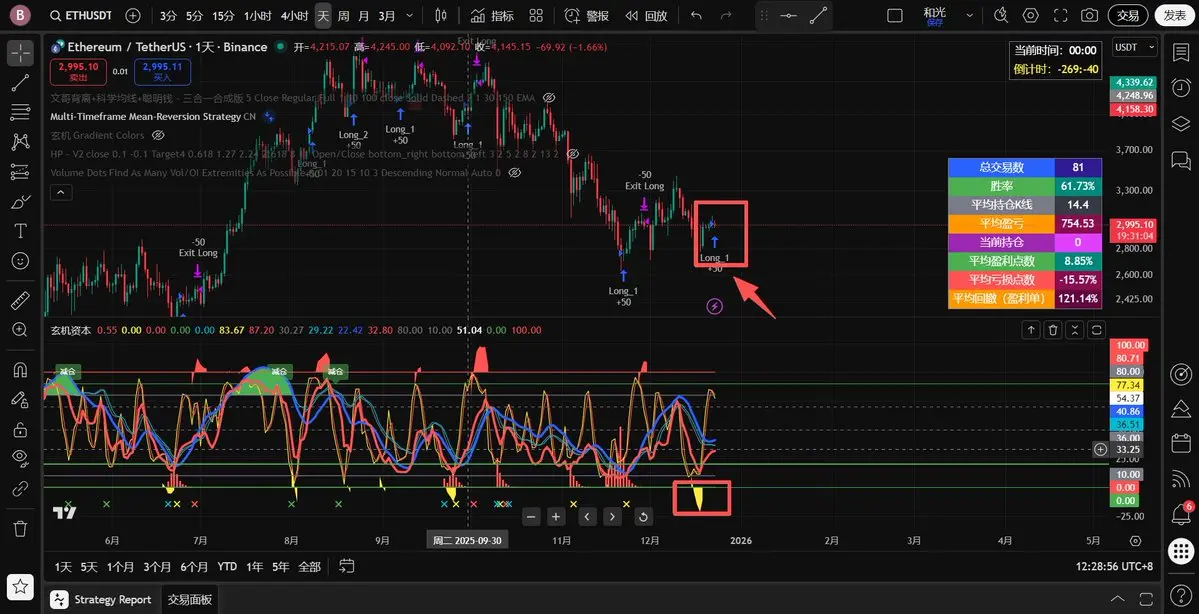Screen dimensions: 1199x614
Task: Undo the last action
Action: click(x=696, y=15)
